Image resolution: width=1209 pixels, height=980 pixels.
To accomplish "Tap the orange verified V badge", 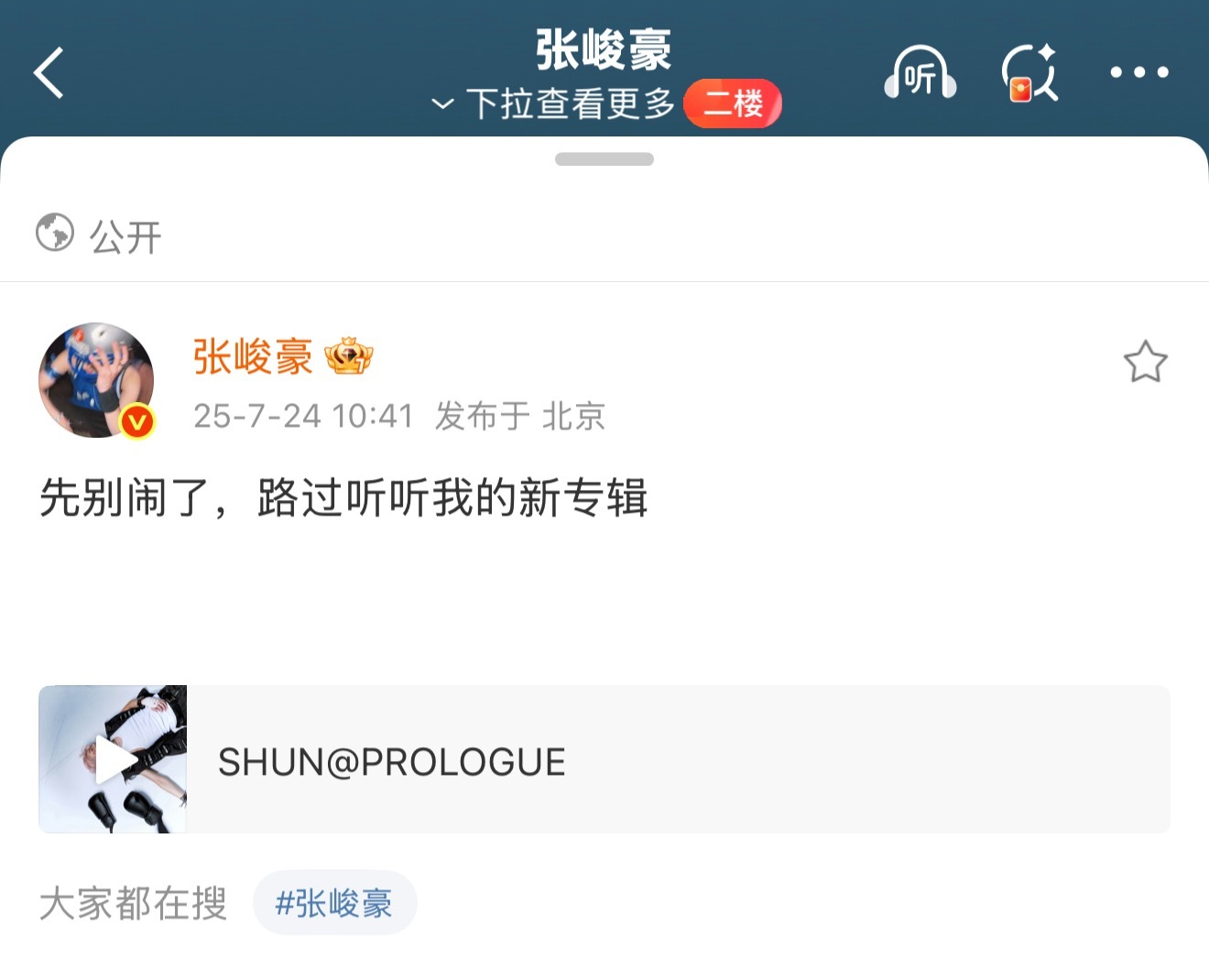I will click(x=137, y=421).
